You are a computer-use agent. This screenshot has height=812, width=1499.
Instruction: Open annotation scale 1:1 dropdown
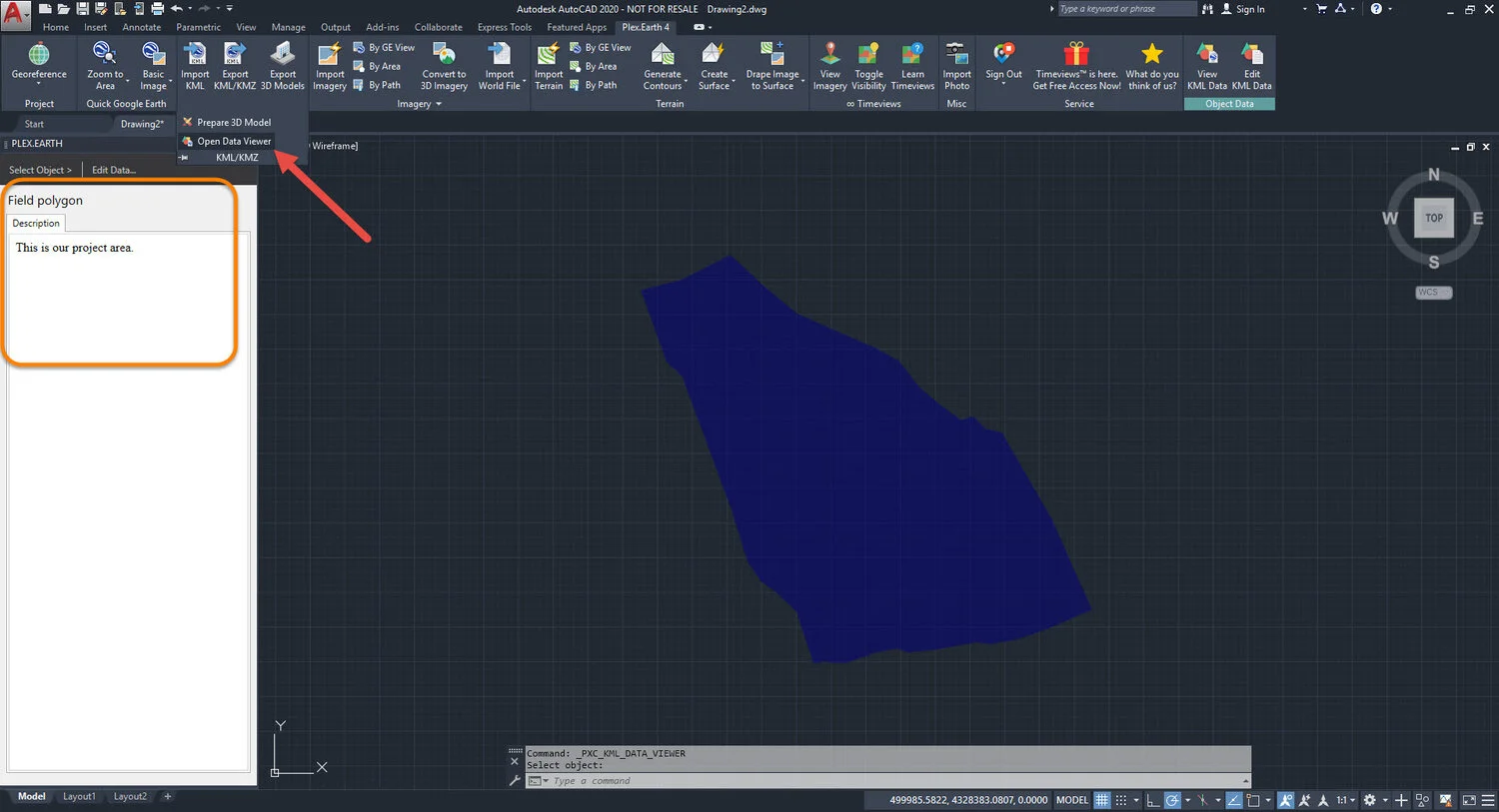coord(1346,800)
